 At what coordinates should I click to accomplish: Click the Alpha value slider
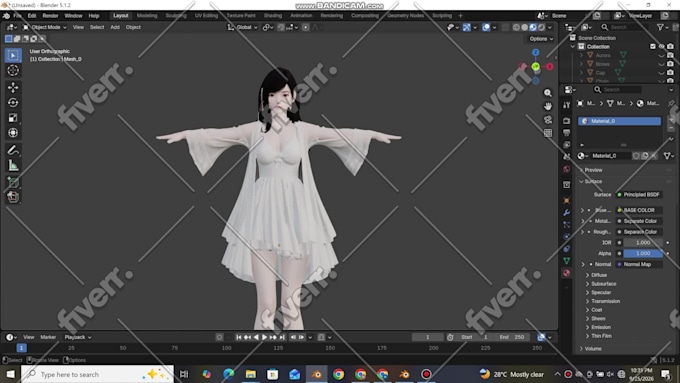click(x=643, y=253)
